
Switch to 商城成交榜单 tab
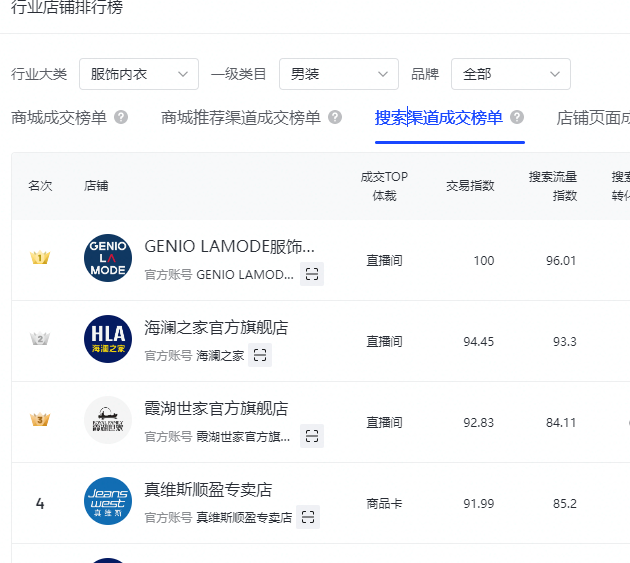[59, 118]
